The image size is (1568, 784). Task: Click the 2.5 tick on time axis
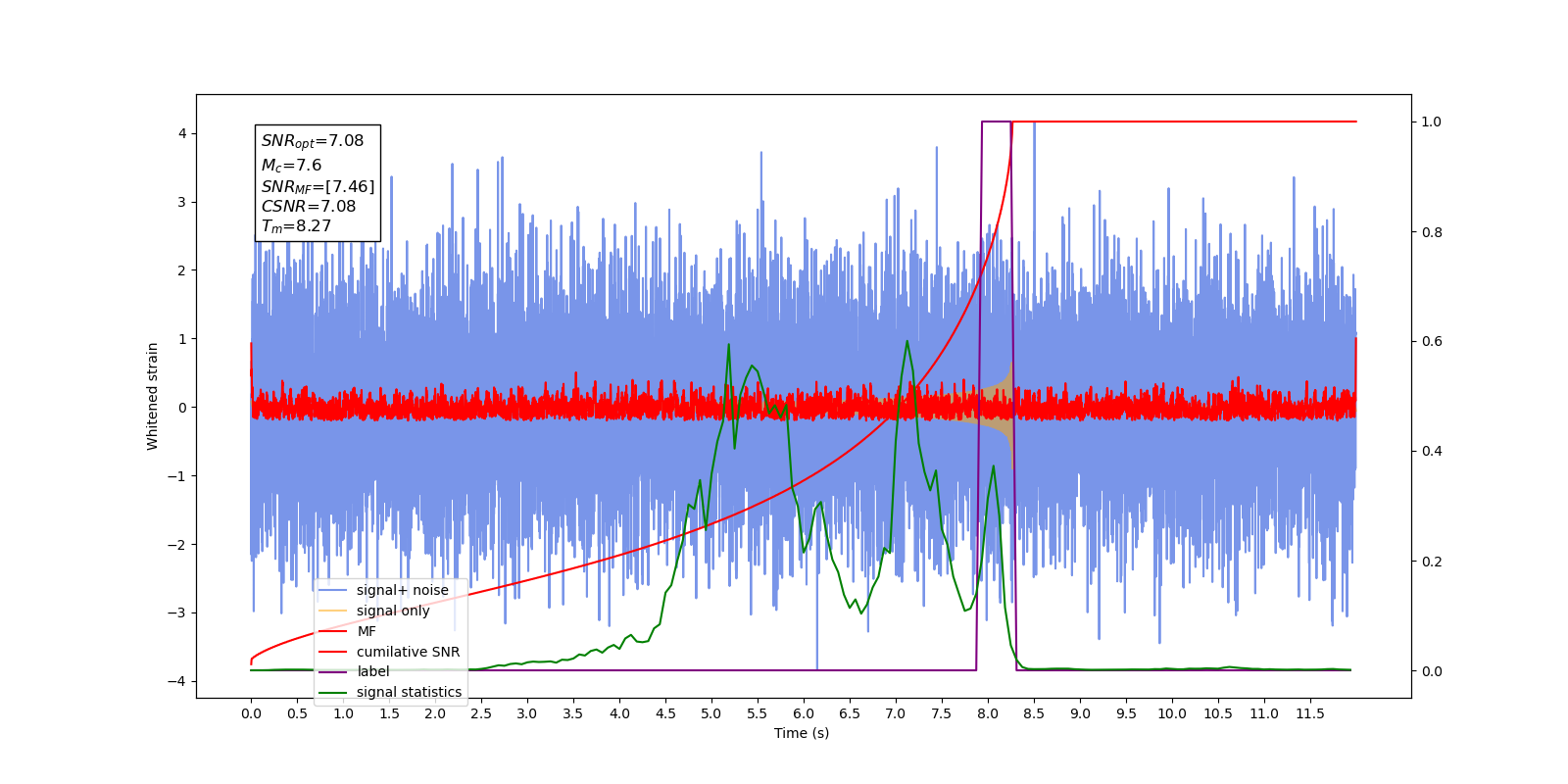[481, 713]
